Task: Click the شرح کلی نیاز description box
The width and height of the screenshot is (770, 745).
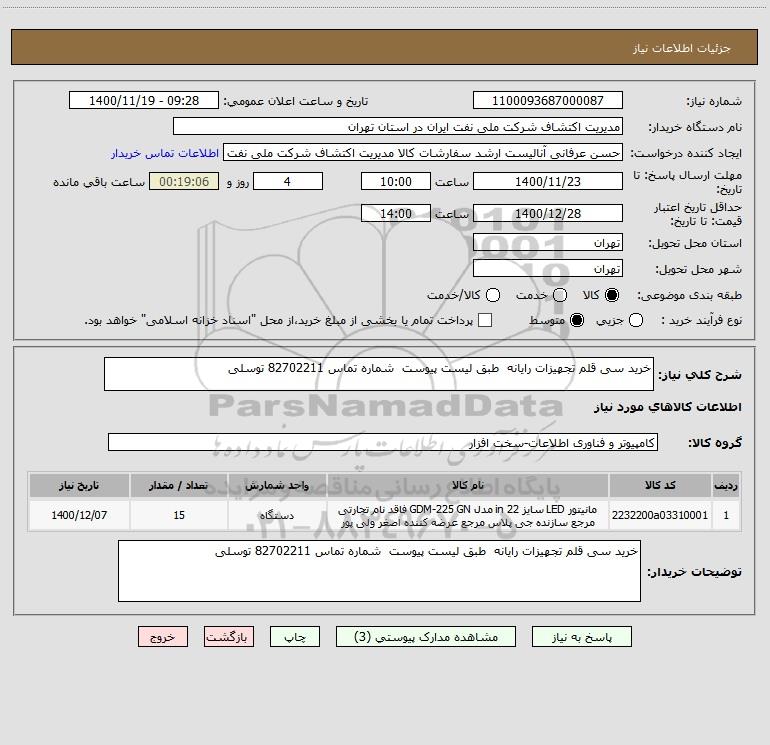Action: tap(379, 374)
